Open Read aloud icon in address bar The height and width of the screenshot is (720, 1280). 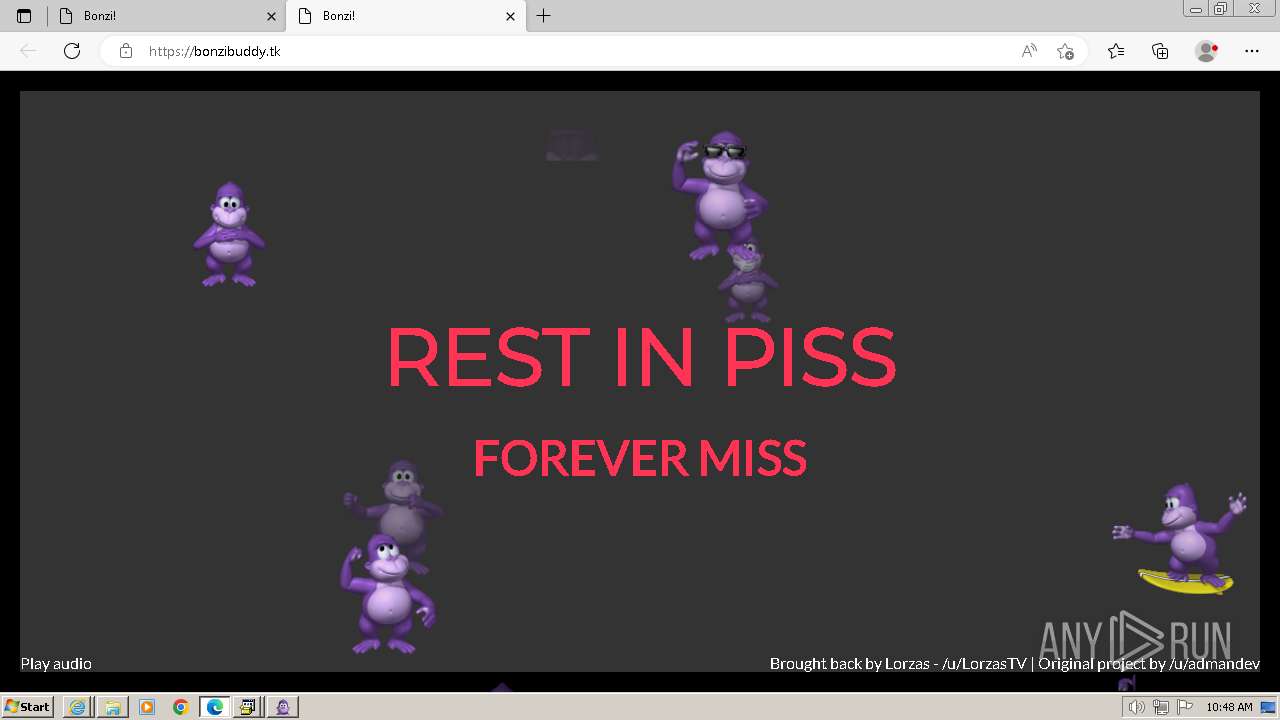(x=1029, y=51)
